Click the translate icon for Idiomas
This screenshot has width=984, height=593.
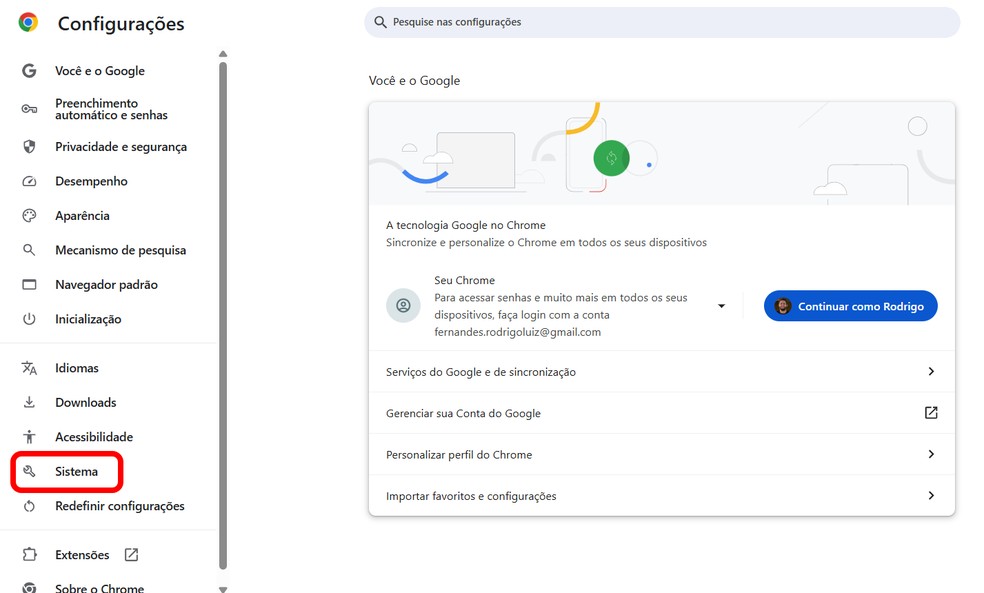coord(29,368)
